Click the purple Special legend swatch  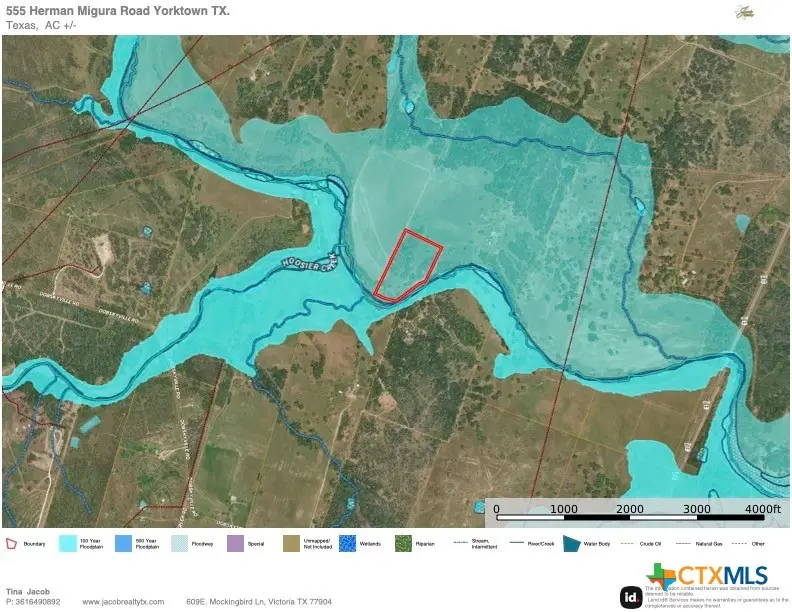(235, 544)
